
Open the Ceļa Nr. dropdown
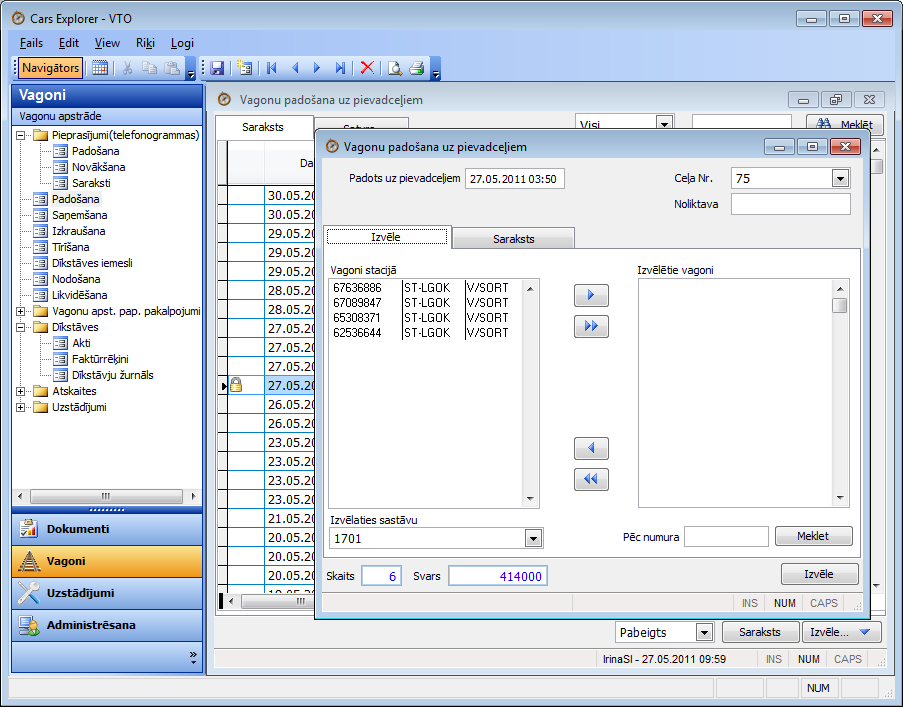[x=840, y=179]
